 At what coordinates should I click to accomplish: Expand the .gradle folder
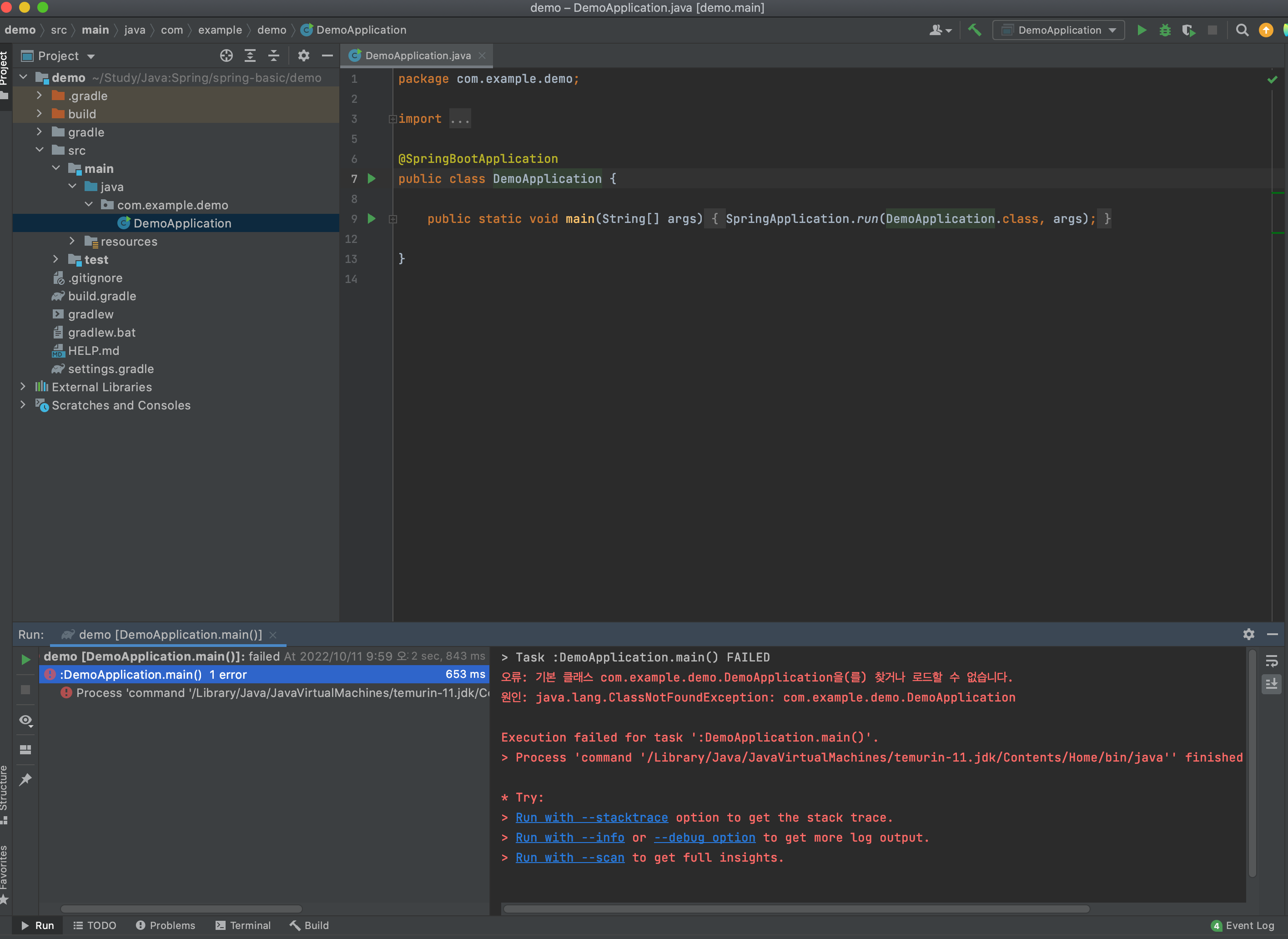click(39, 96)
